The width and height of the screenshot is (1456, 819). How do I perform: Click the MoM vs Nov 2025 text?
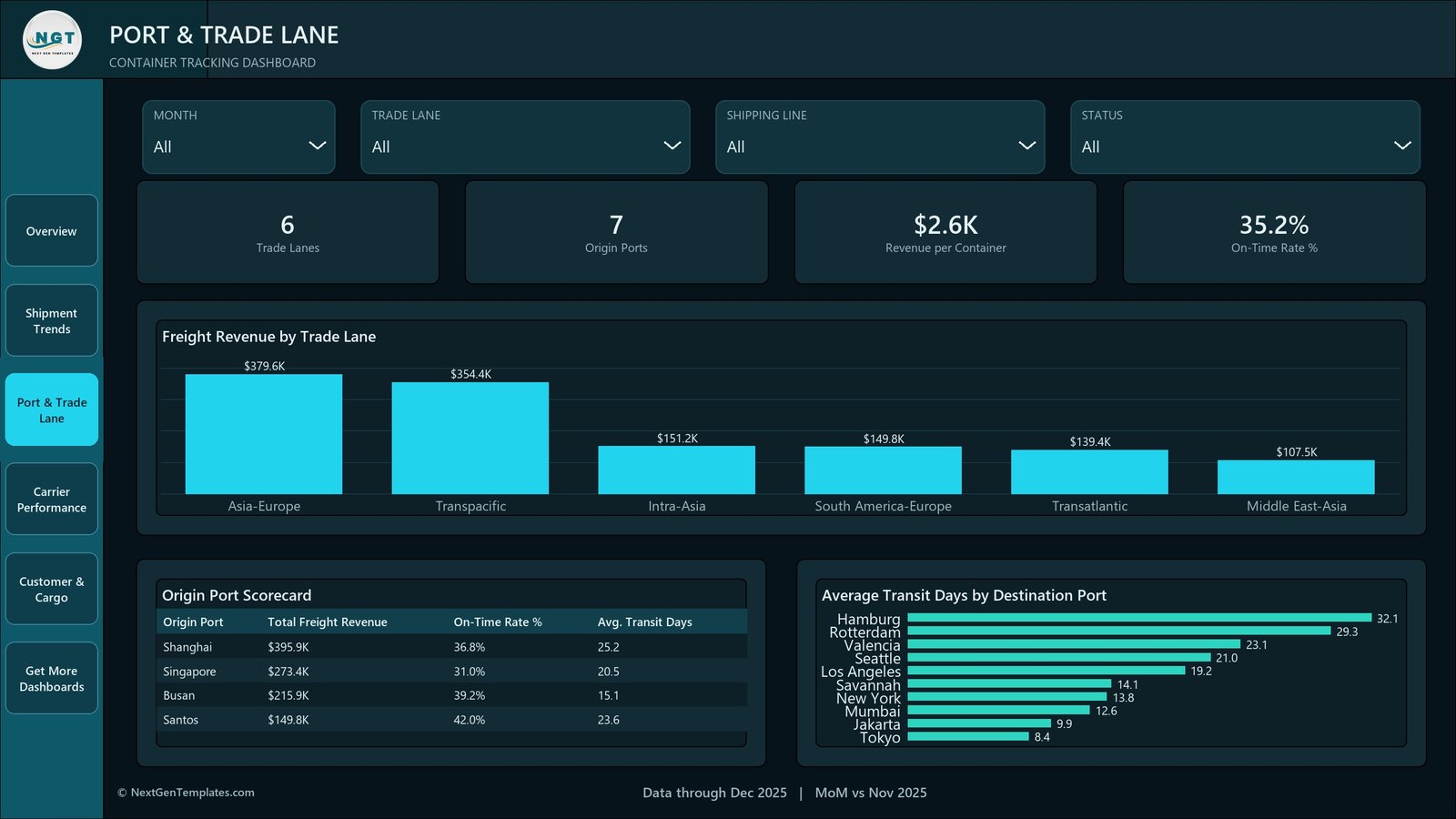coord(871,793)
